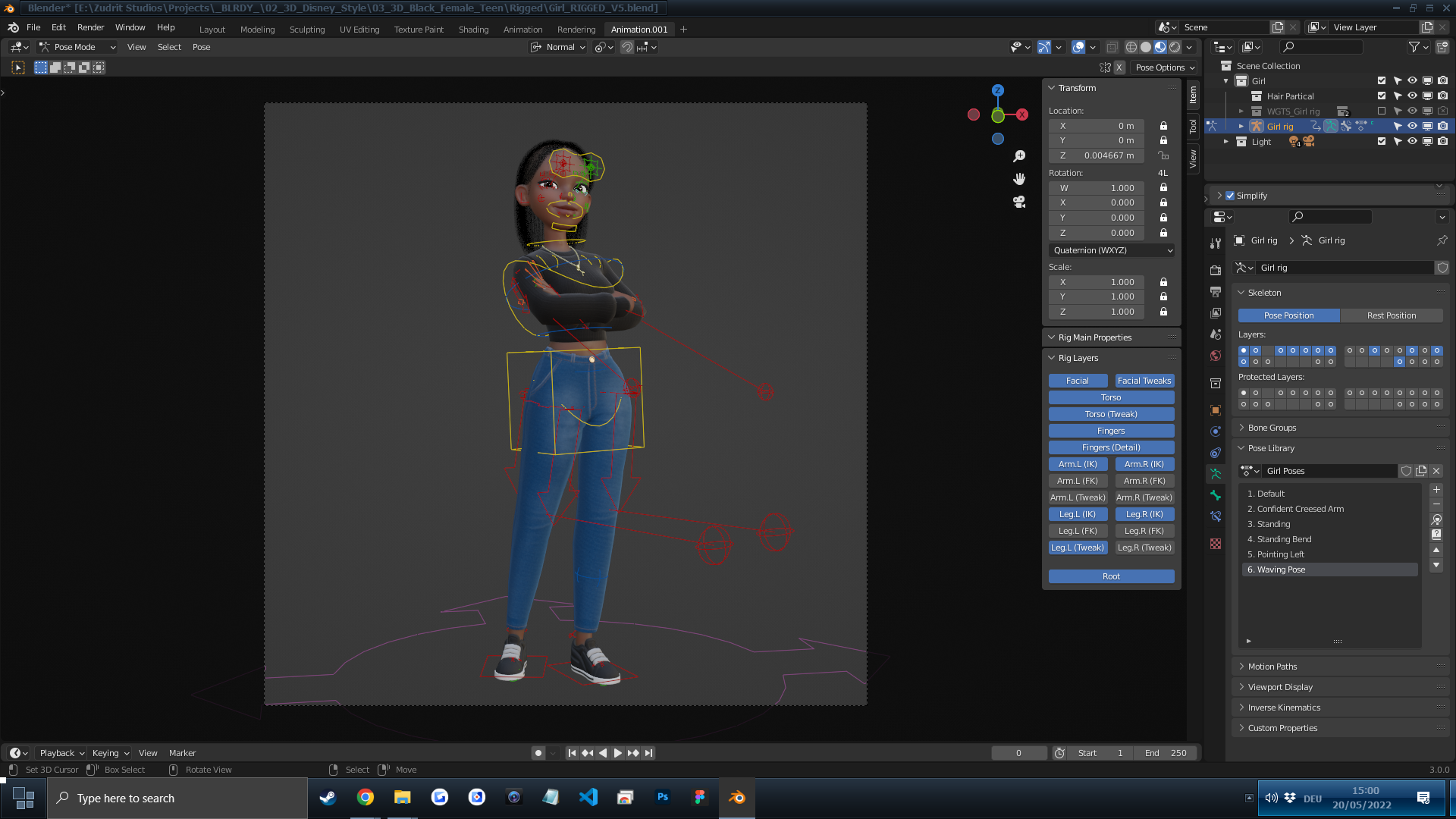Screen dimensions: 1456x819
Task: Open Object Data armature properties tab
Action: [1216, 474]
